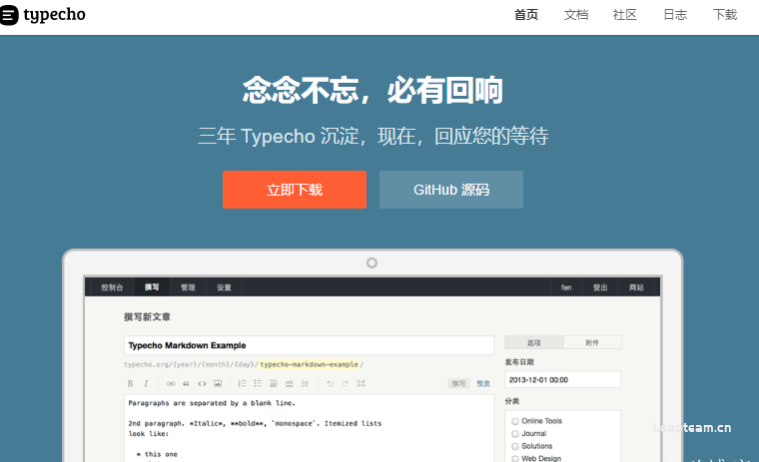Check the Web Design category

(x=515, y=459)
